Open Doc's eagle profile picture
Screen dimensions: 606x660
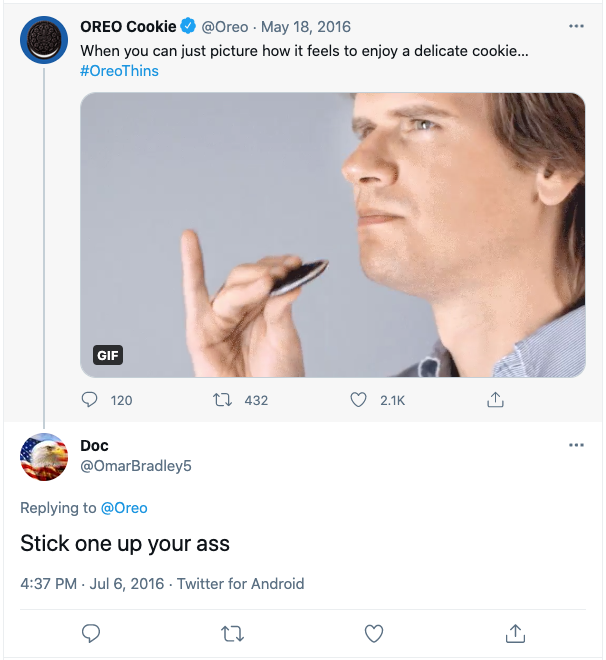tap(44, 458)
